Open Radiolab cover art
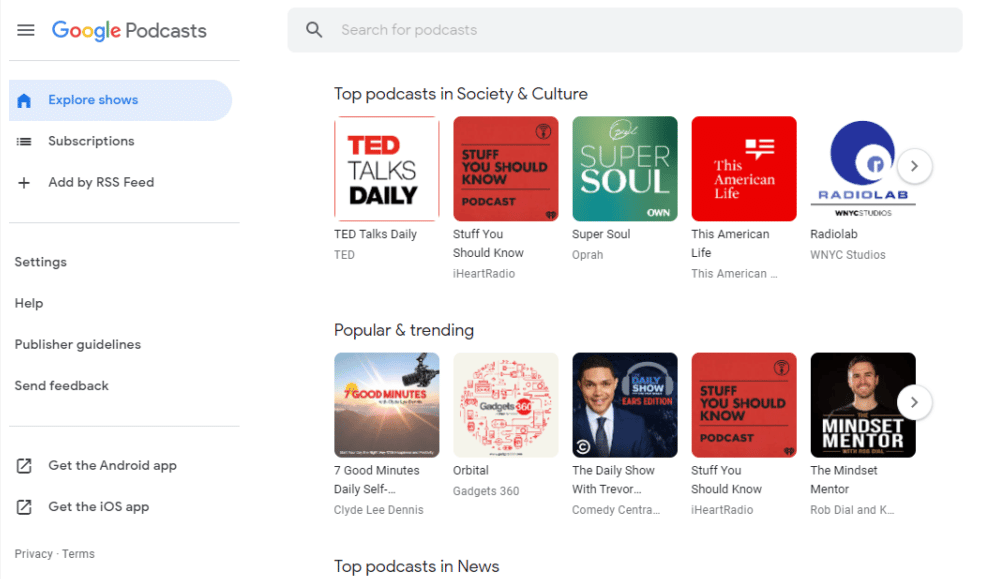This screenshot has width=1000, height=579. pyautogui.click(x=863, y=168)
